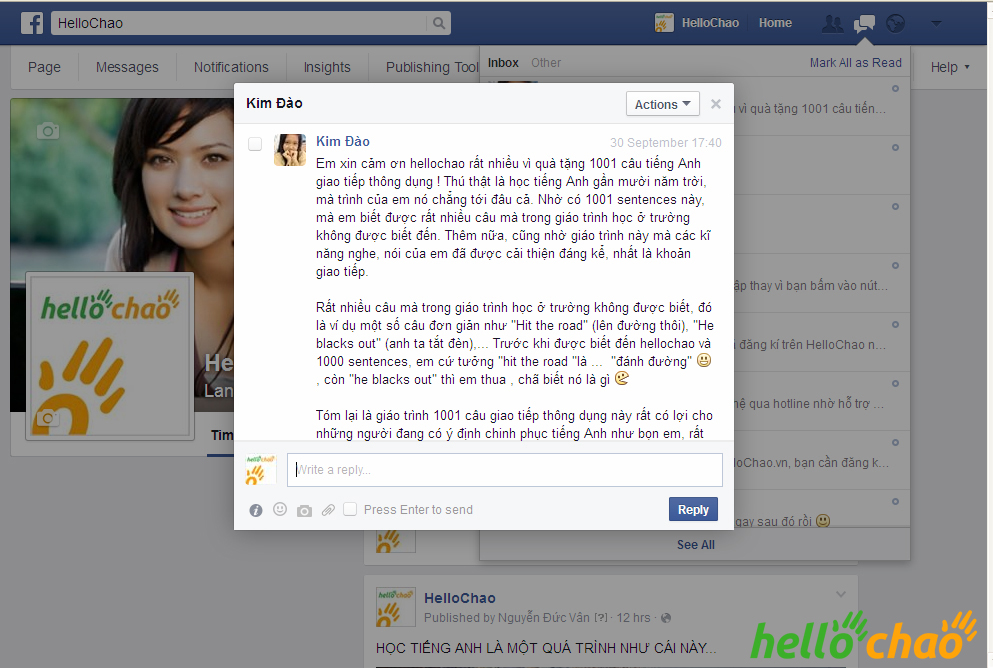993x668 pixels.
Task: Tick the checkbox beside Kim Đào's message
Action: tap(255, 144)
